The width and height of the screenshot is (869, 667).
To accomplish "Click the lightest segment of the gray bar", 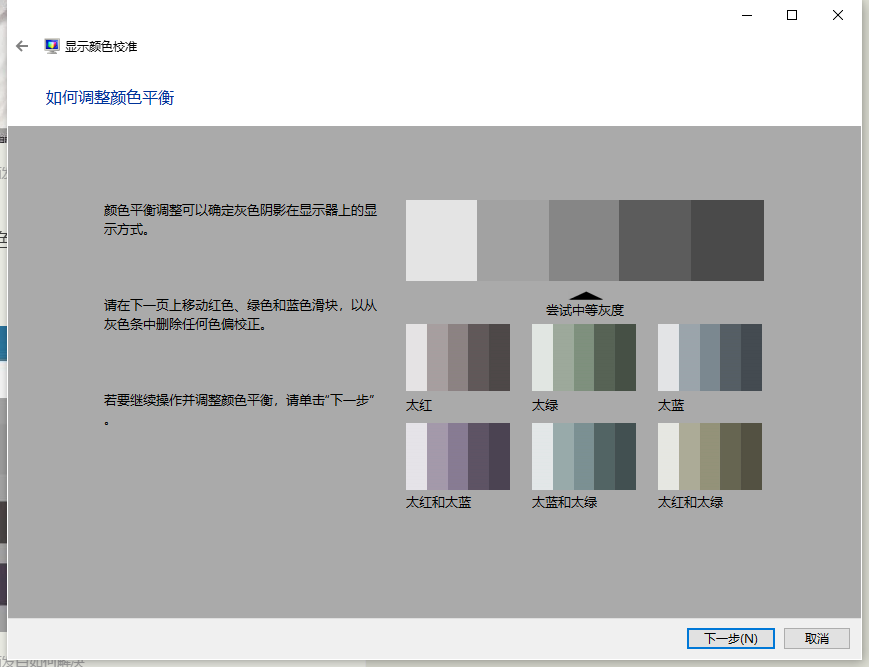I will click(440, 240).
